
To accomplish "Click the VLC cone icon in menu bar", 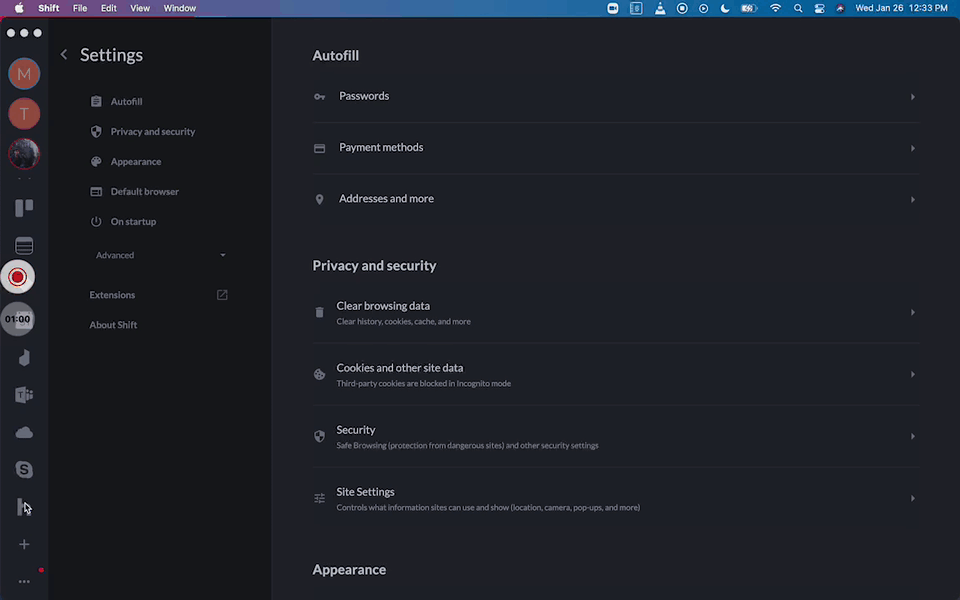I will pyautogui.click(x=660, y=8).
